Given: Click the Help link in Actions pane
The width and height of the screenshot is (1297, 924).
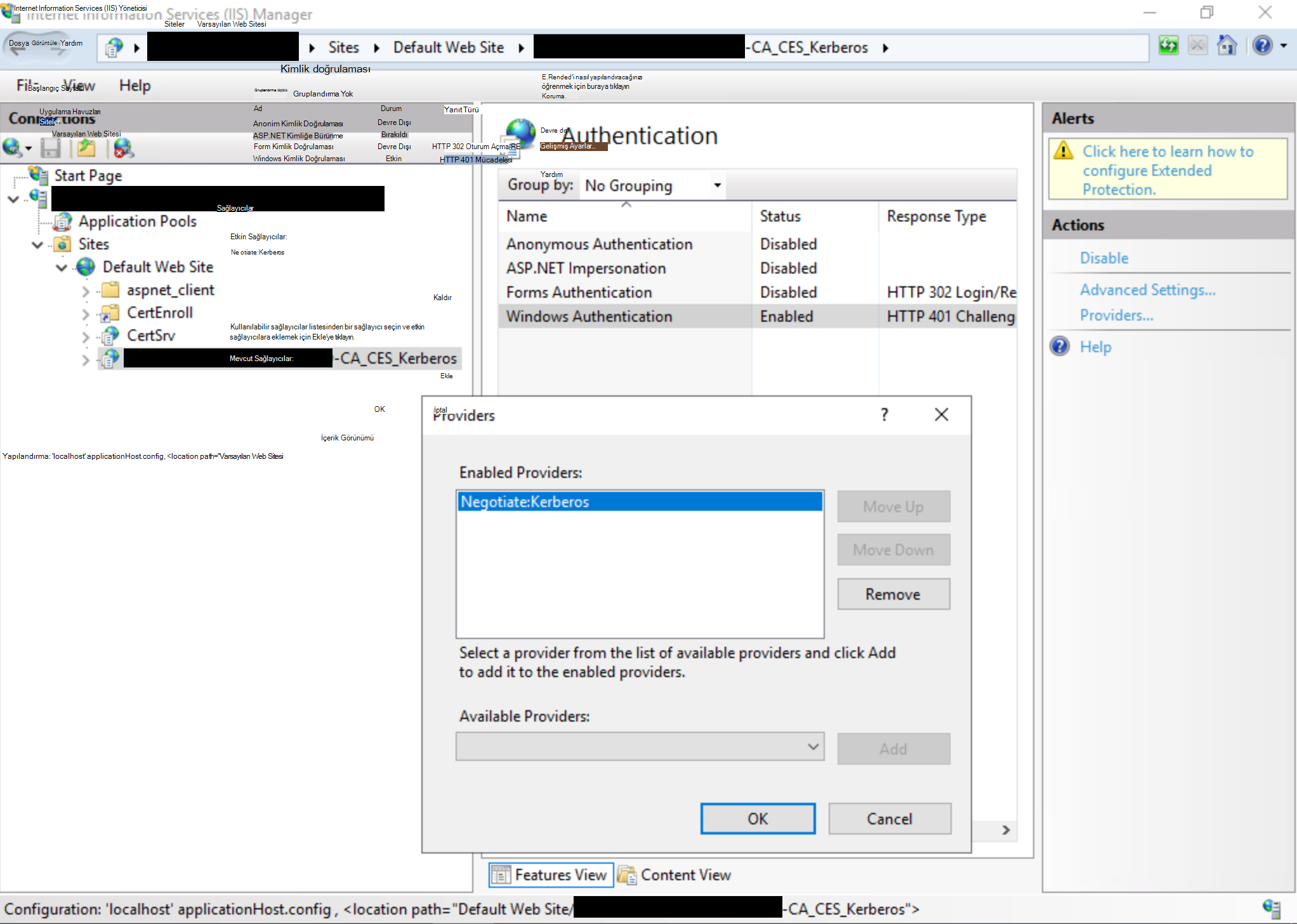Looking at the screenshot, I should (x=1096, y=347).
